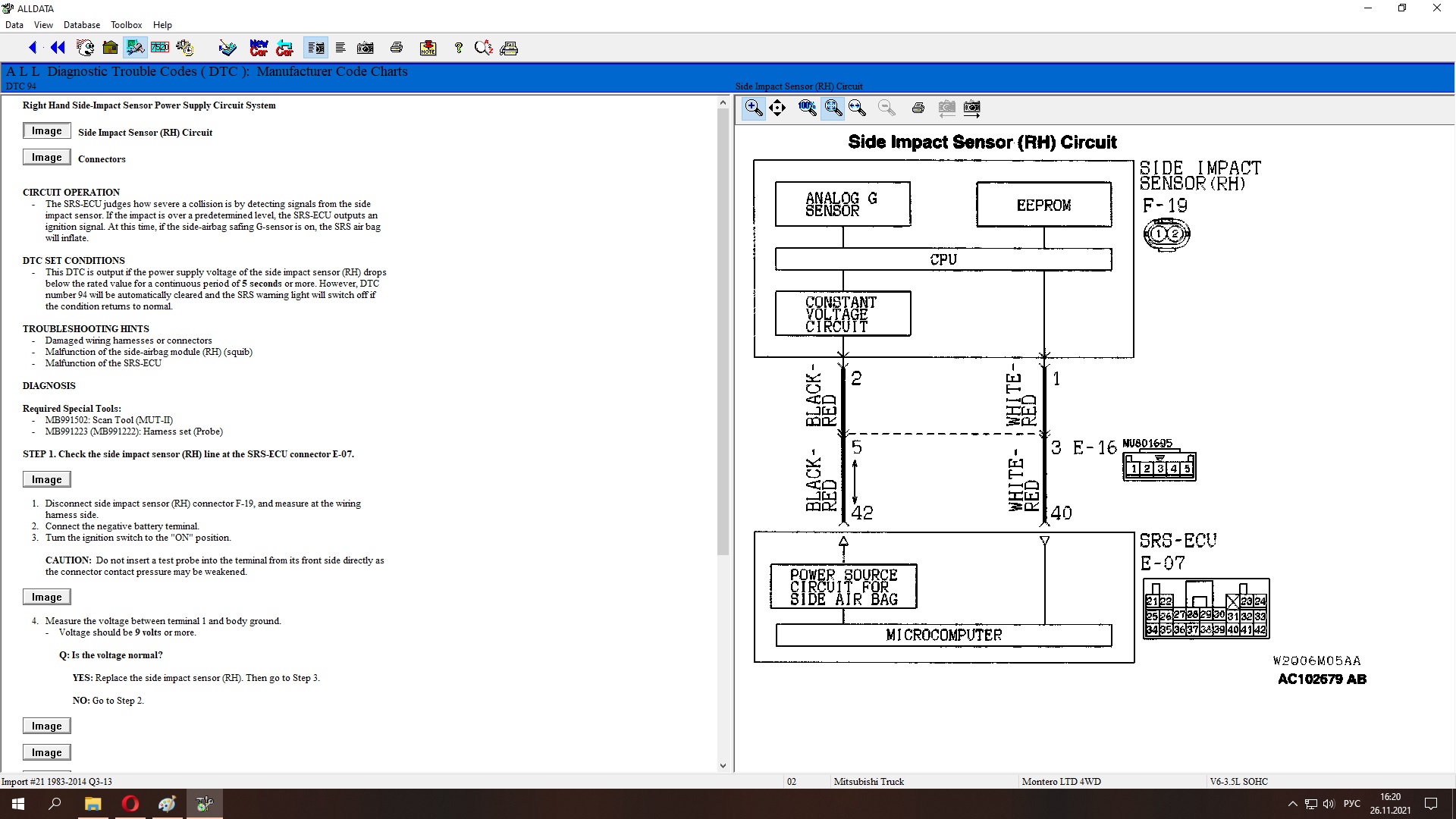Click the next image camera icon
The width and height of the screenshot is (1456, 819).
[971, 108]
